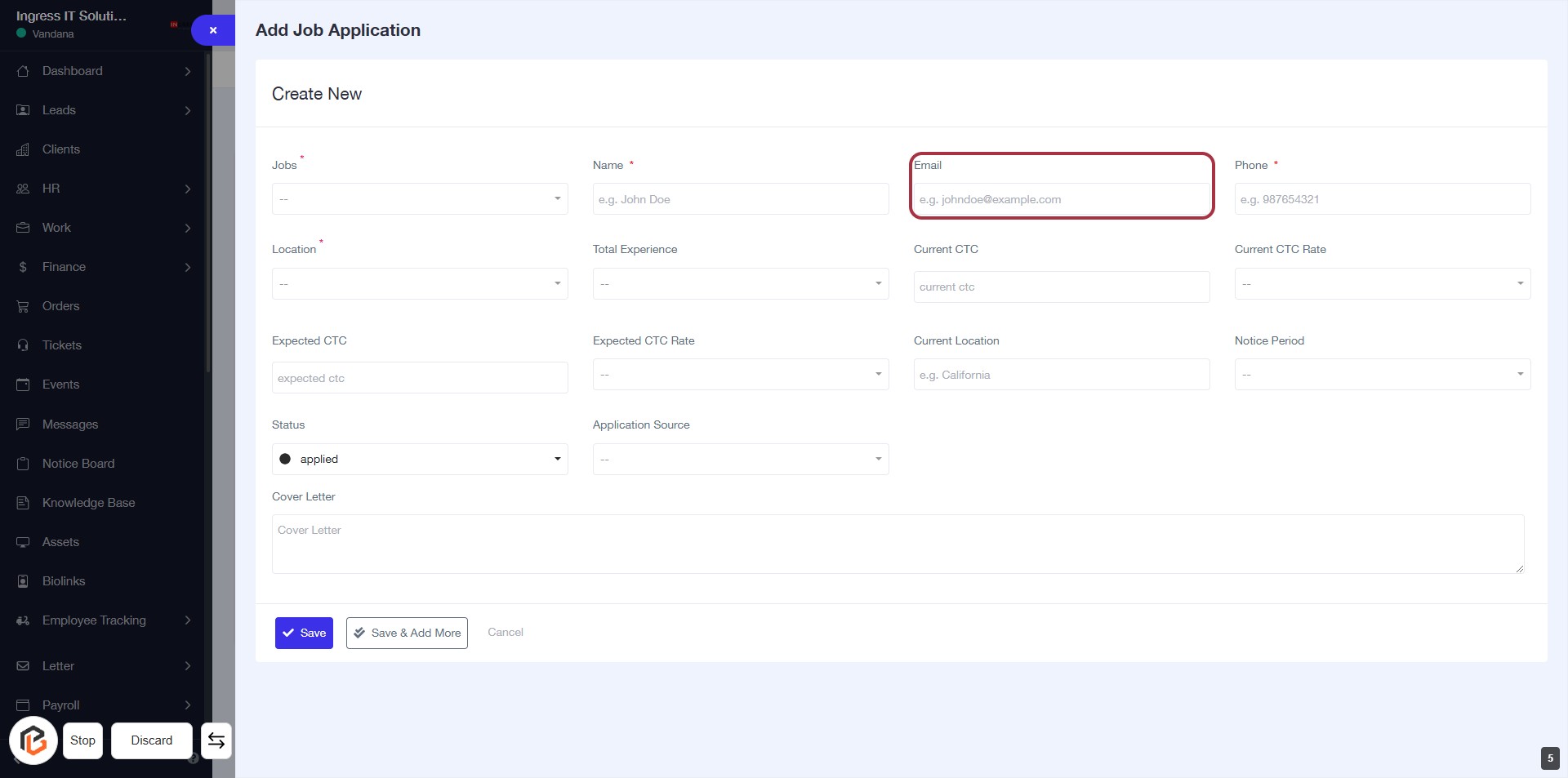This screenshot has width=1568, height=778.
Task: Change the applied Status selector
Action: click(x=420, y=459)
